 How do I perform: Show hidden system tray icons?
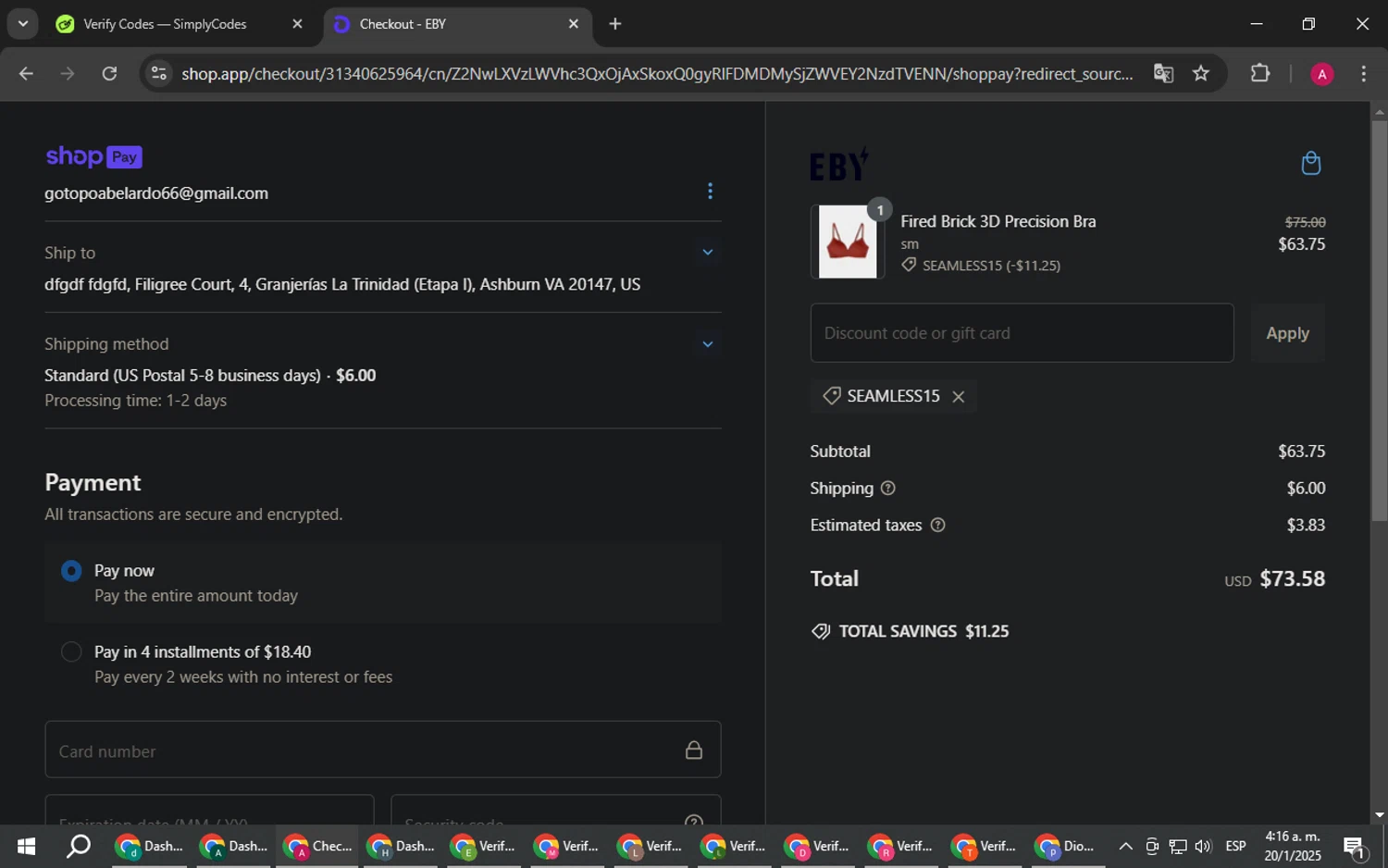(1125, 846)
